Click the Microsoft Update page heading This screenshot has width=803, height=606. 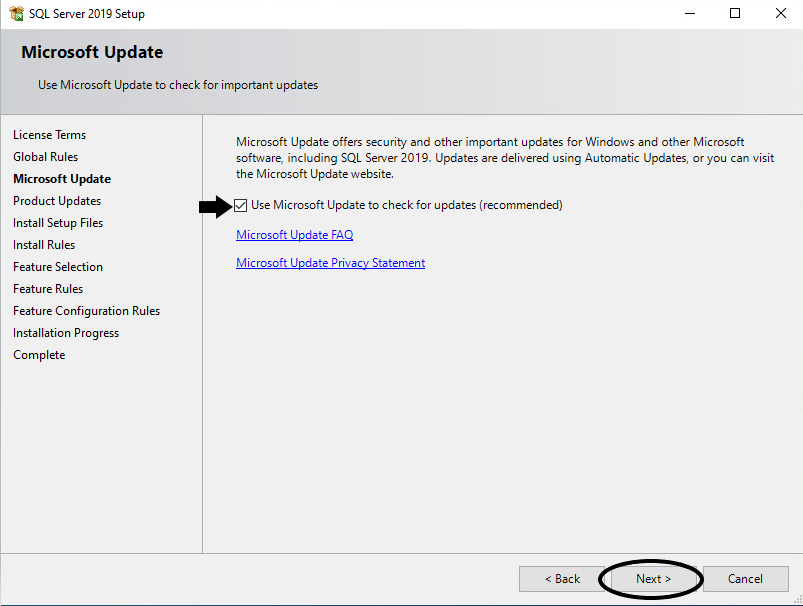pos(92,52)
